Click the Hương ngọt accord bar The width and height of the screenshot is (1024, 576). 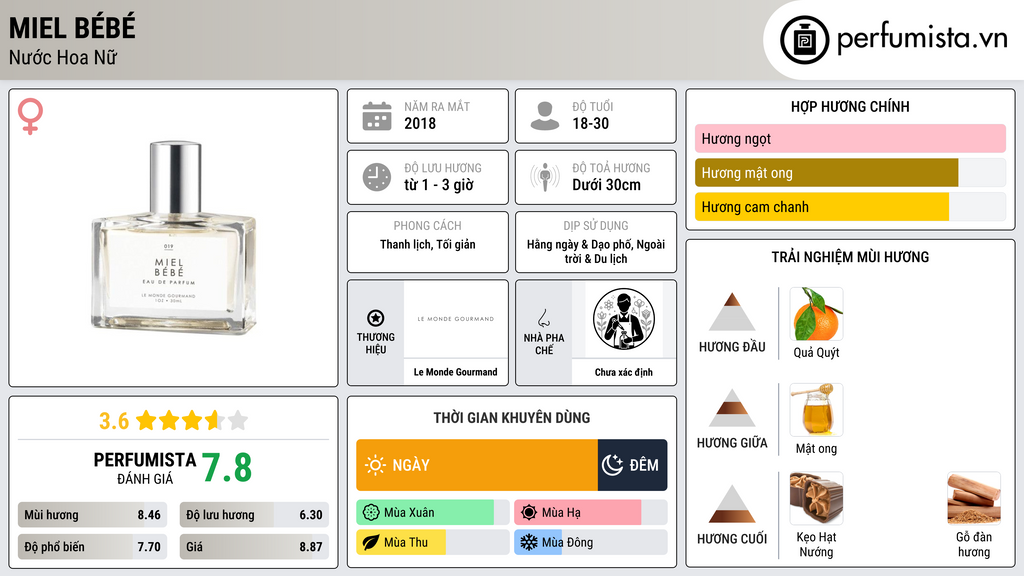850,138
